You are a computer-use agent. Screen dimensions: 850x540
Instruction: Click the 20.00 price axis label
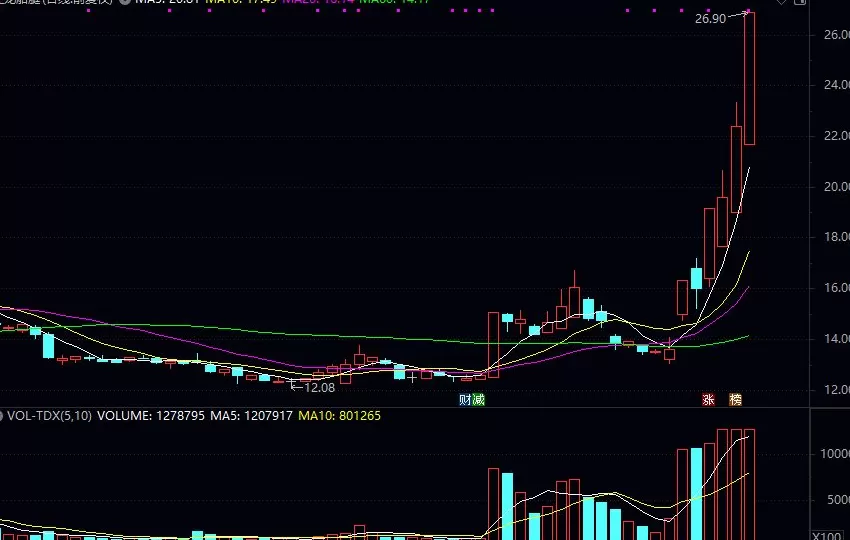coord(829,187)
